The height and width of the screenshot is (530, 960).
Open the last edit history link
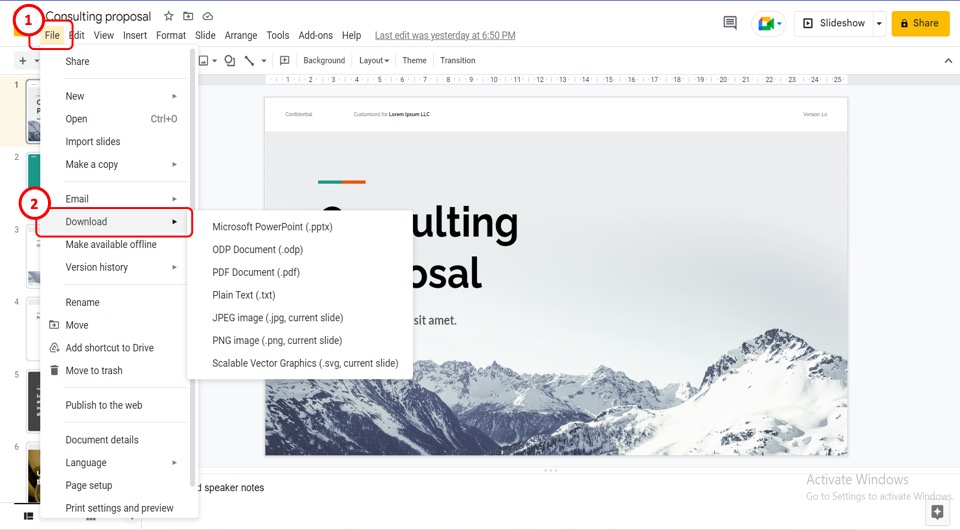[445, 36]
